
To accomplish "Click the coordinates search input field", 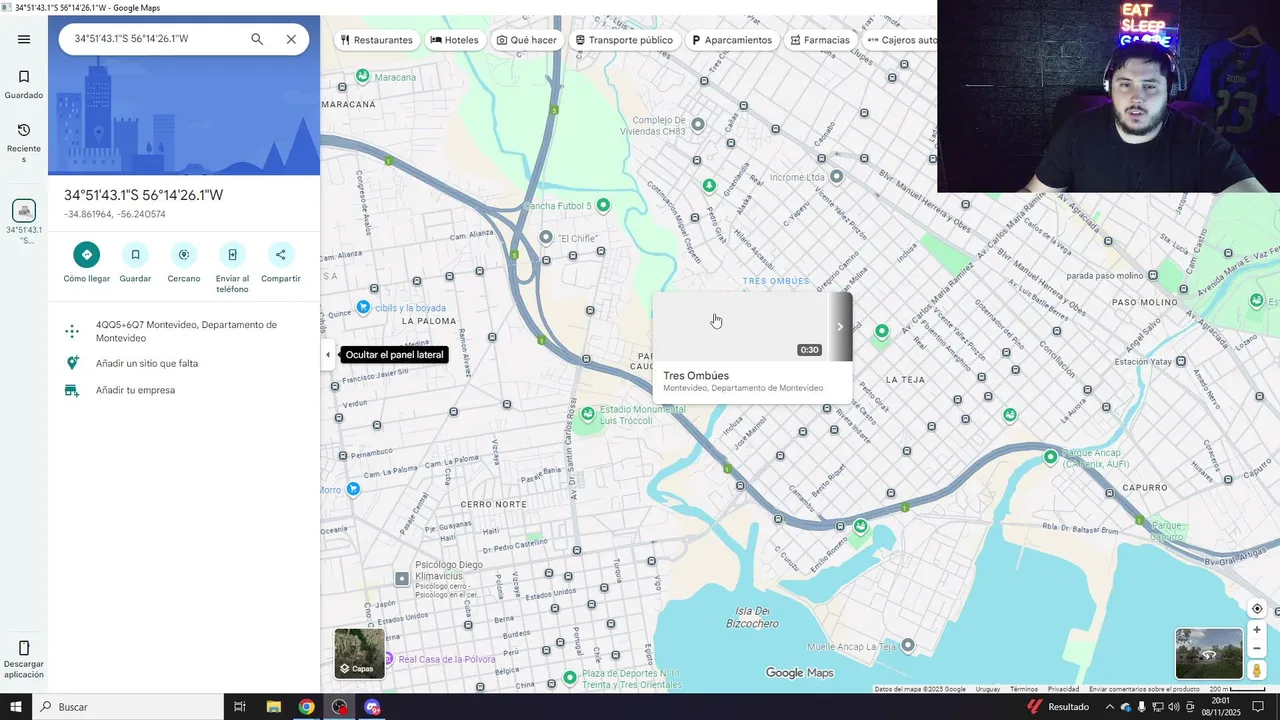I will click(155, 39).
